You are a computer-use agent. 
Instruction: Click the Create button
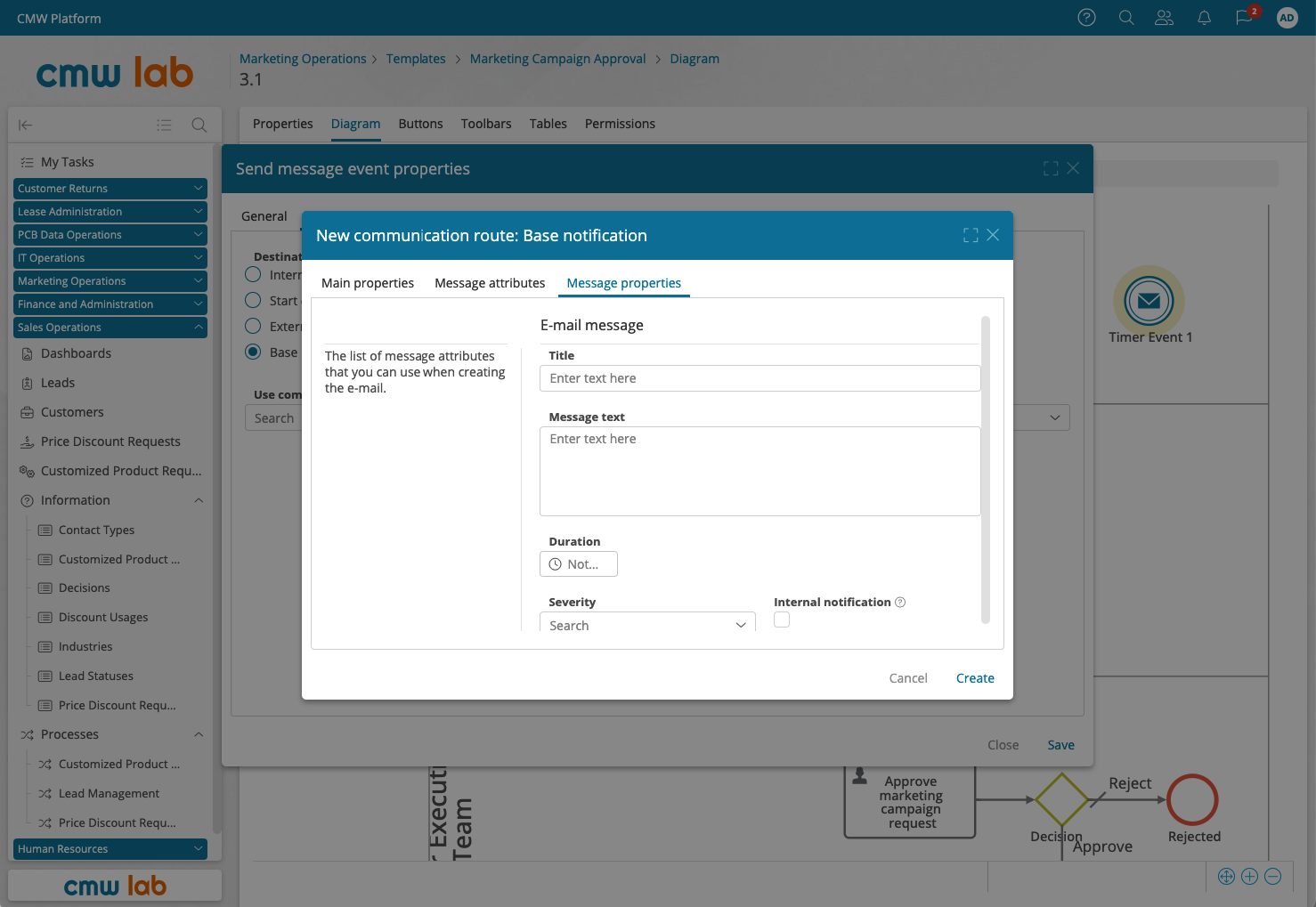coord(975,678)
